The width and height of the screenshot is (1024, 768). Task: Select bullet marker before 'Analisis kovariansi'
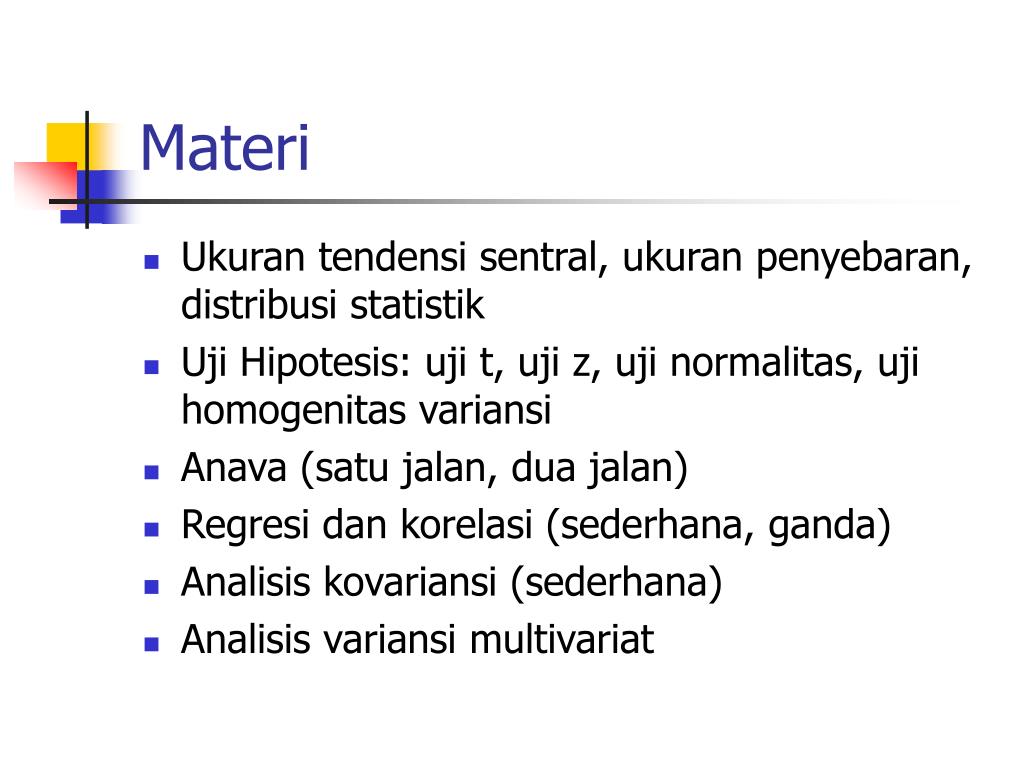pos(152,586)
